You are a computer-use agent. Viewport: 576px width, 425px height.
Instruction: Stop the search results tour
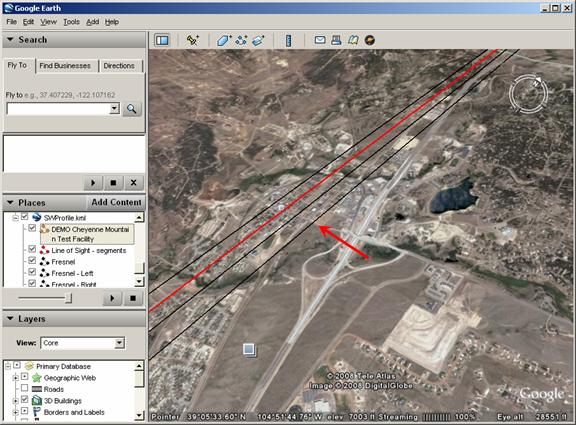click(113, 183)
